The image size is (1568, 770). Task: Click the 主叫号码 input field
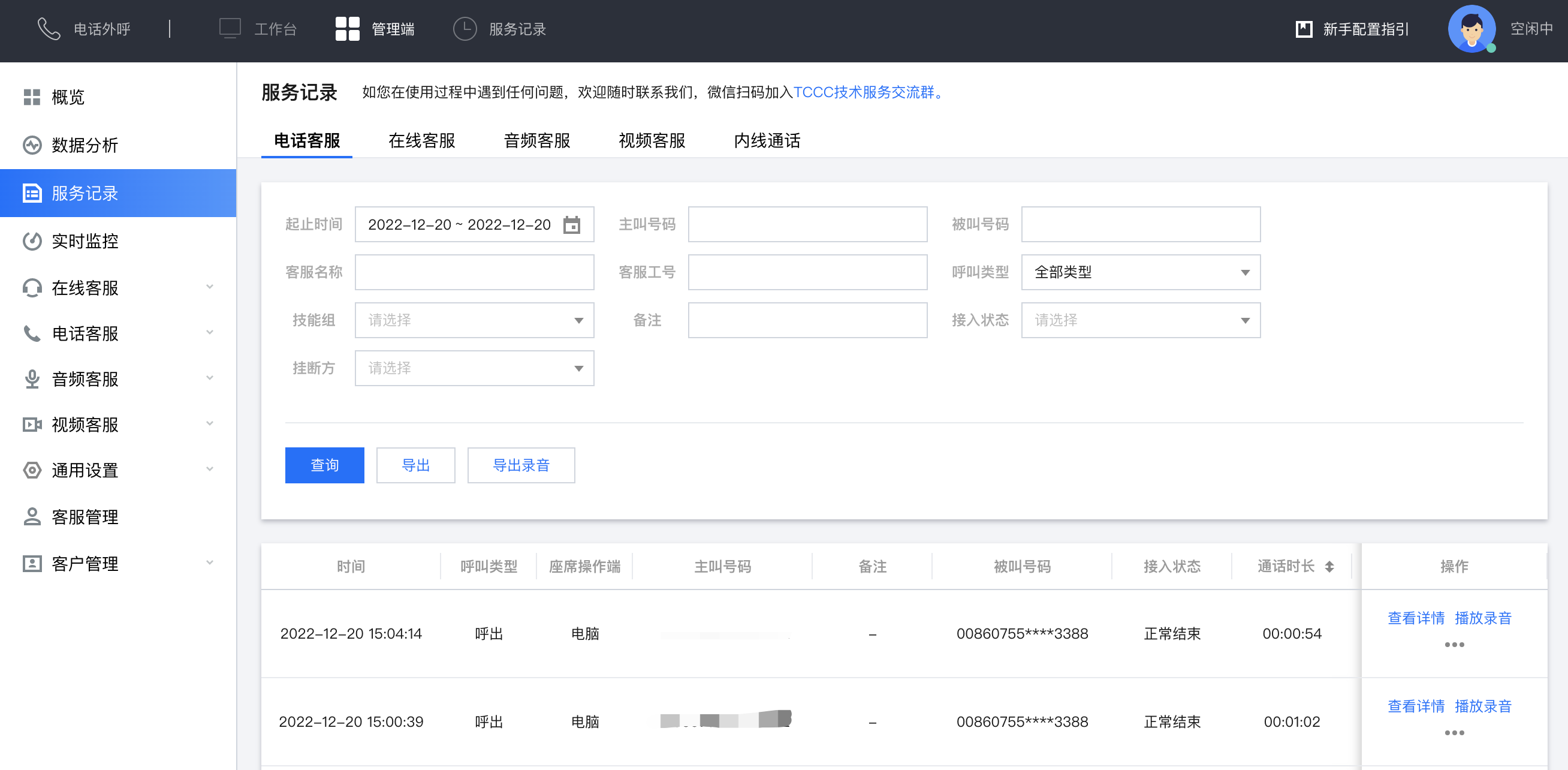[x=807, y=225]
